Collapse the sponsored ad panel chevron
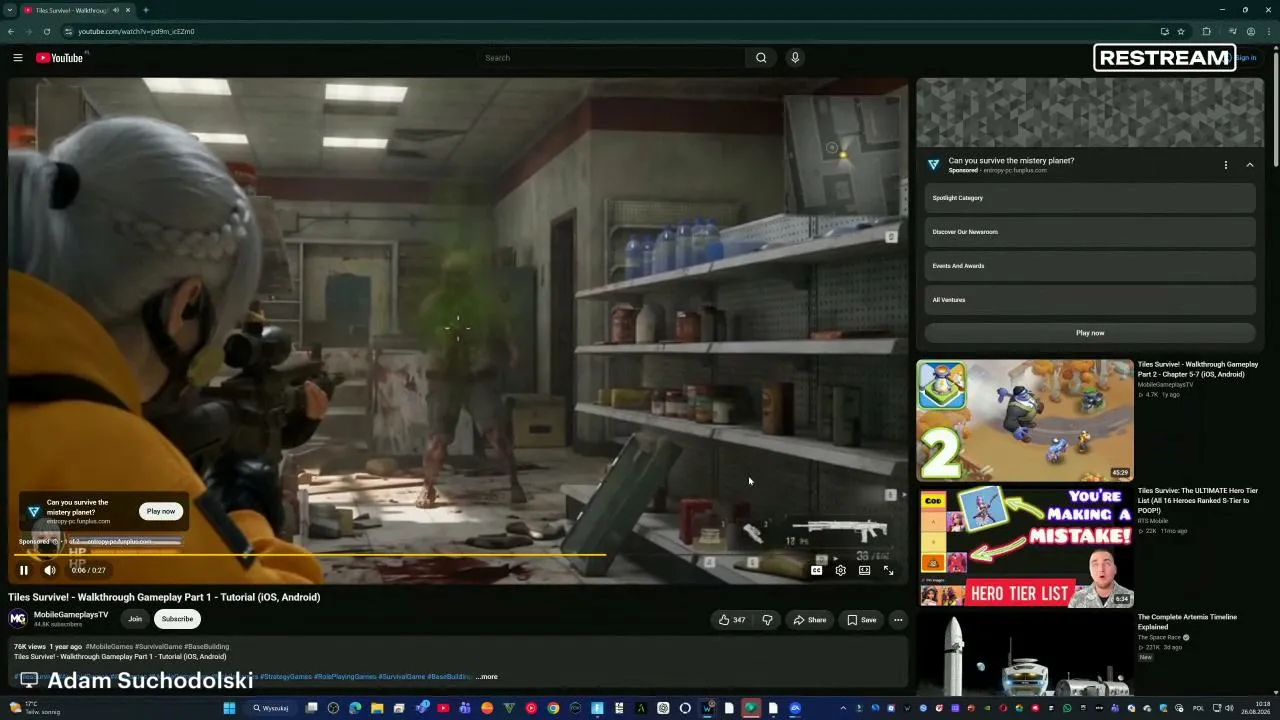Image resolution: width=1280 pixels, height=720 pixels. (x=1249, y=165)
